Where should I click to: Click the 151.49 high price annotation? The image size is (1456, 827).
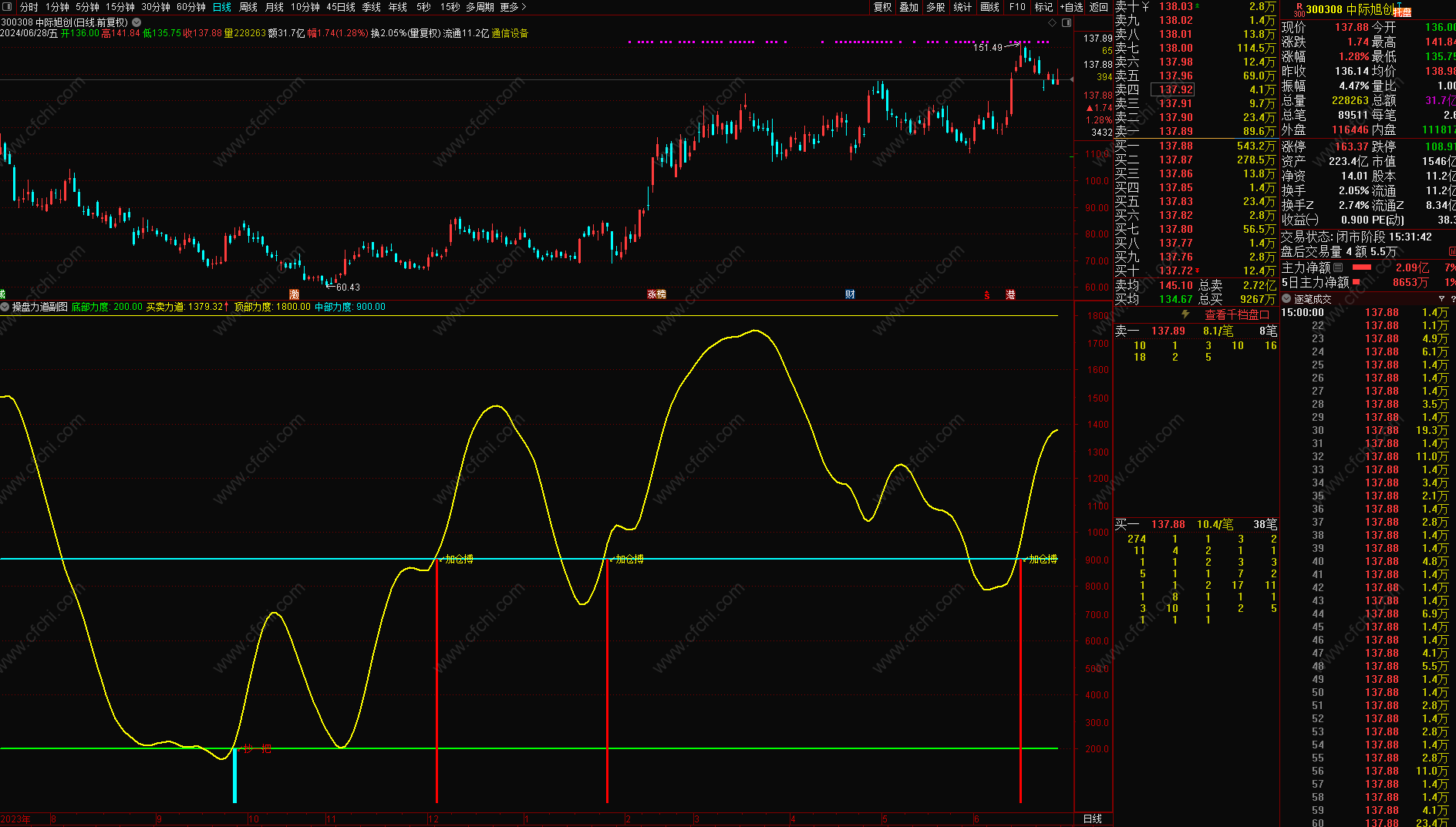pyautogui.click(x=988, y=48)
